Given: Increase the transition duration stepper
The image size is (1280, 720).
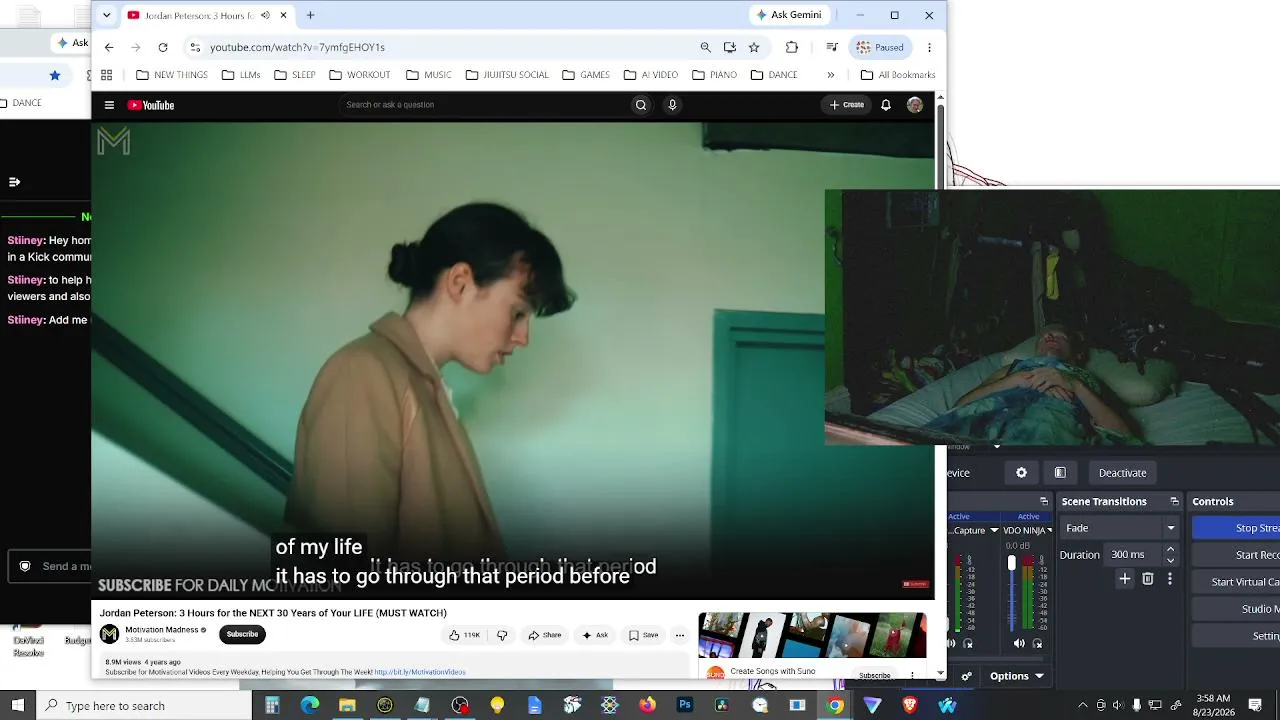Looking at the screenshot, I should 1170,549.
